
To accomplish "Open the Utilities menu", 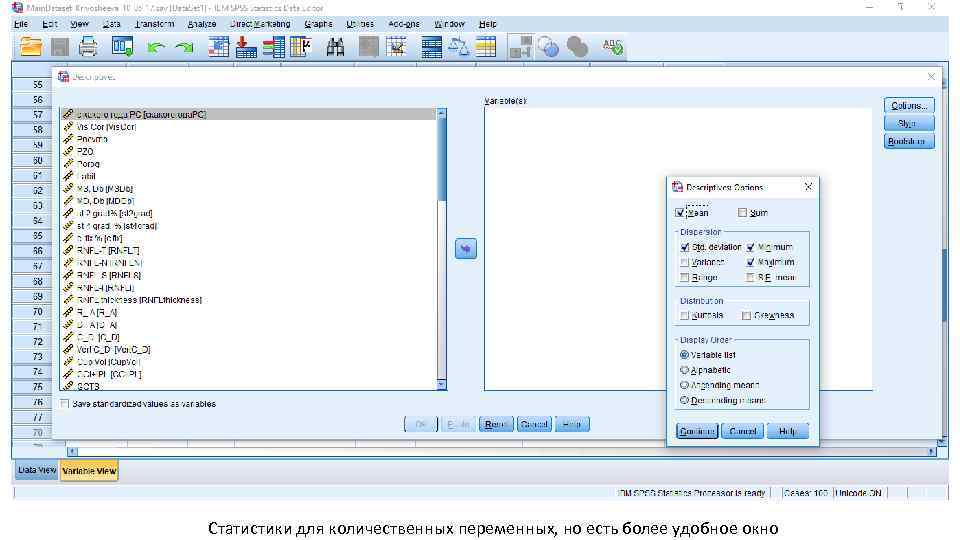I will point(359,24).
